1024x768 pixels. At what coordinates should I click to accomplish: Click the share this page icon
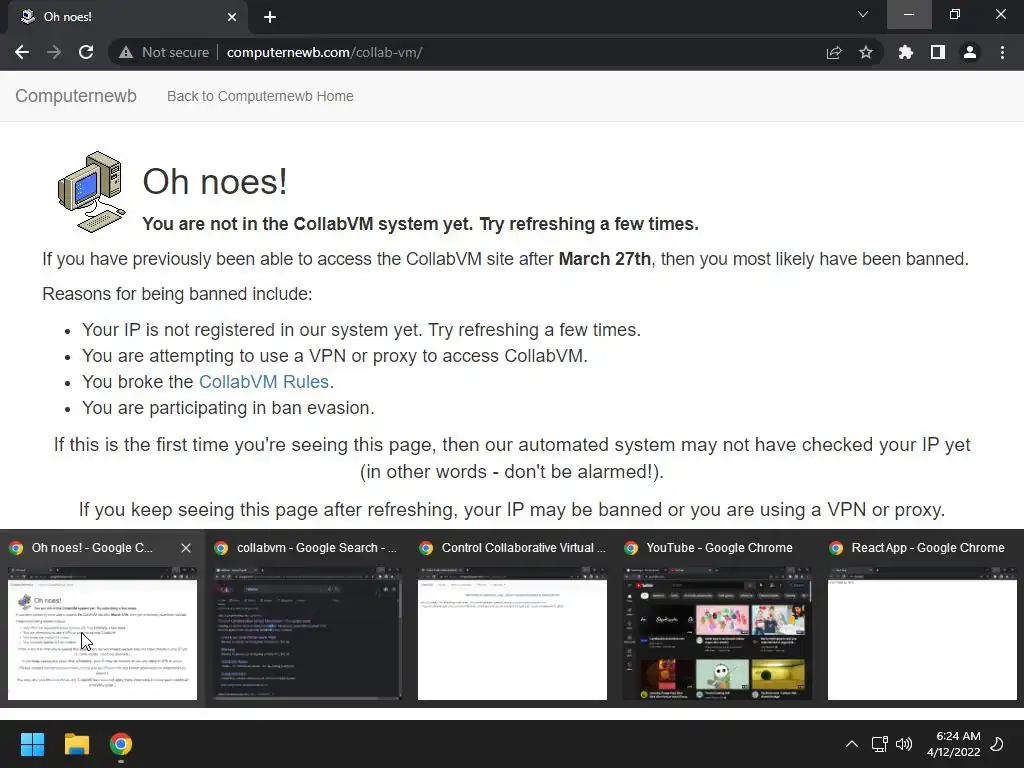834,52
